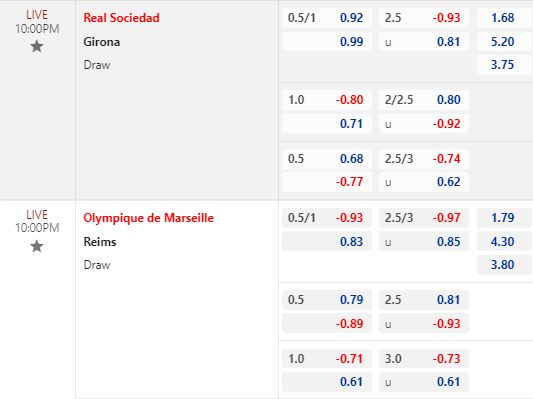Viewport: 533px width, 399px height.
Task: Pick Marseille win odds 1.79
Action: [504, 218]
